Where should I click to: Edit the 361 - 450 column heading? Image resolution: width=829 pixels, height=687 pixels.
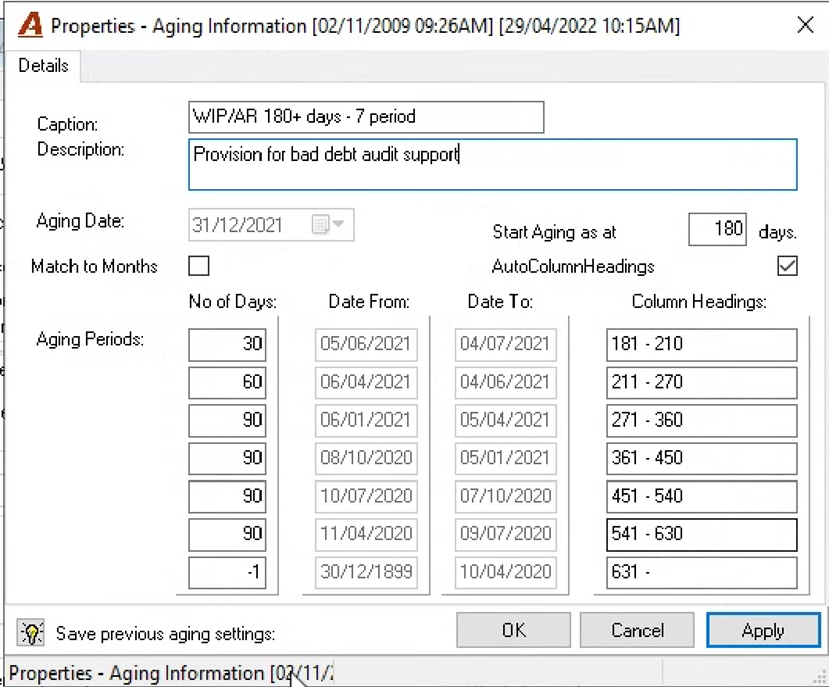click(702, 458)
